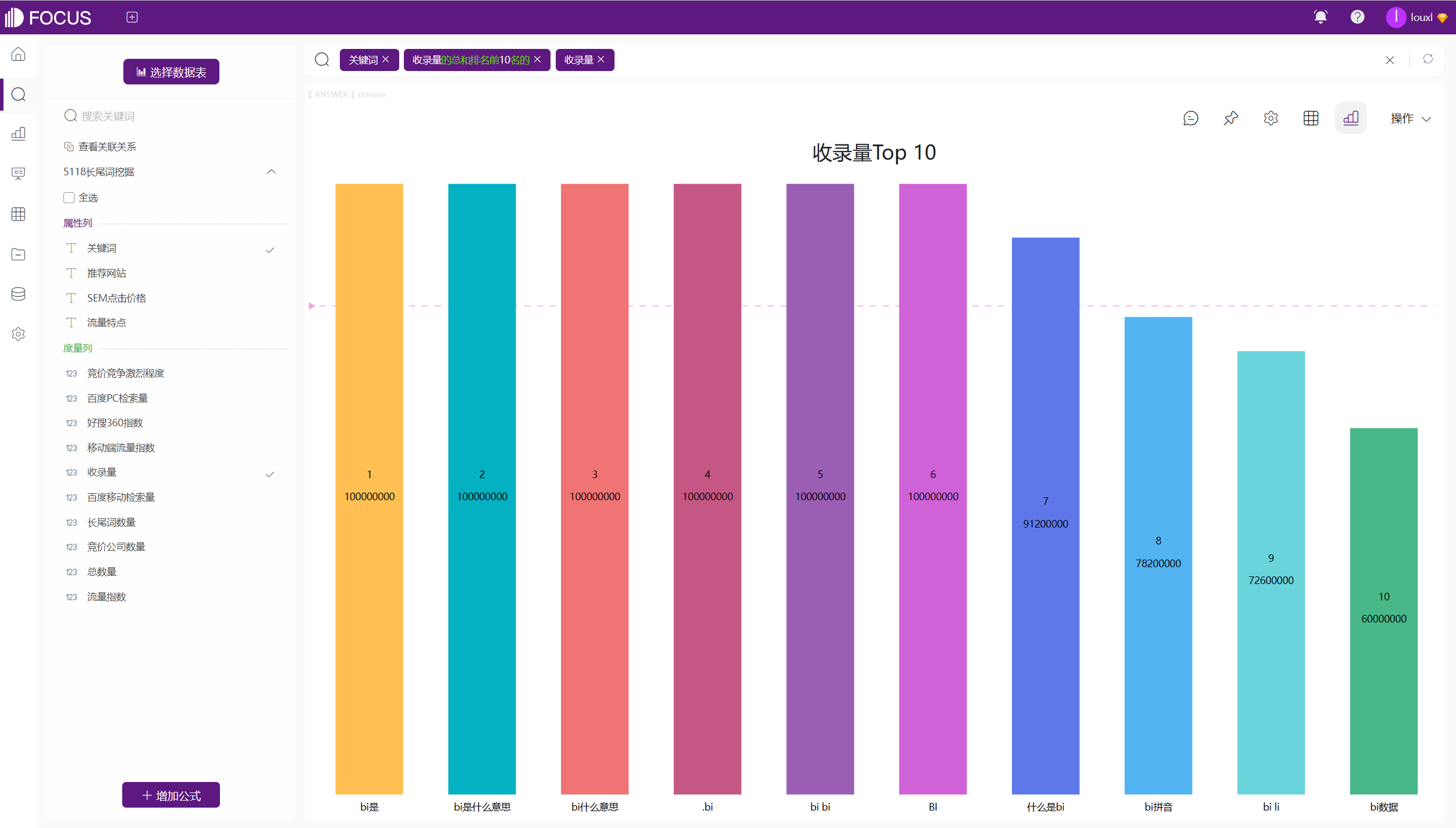Open the database sidebar icon

[x=18, y=293]
